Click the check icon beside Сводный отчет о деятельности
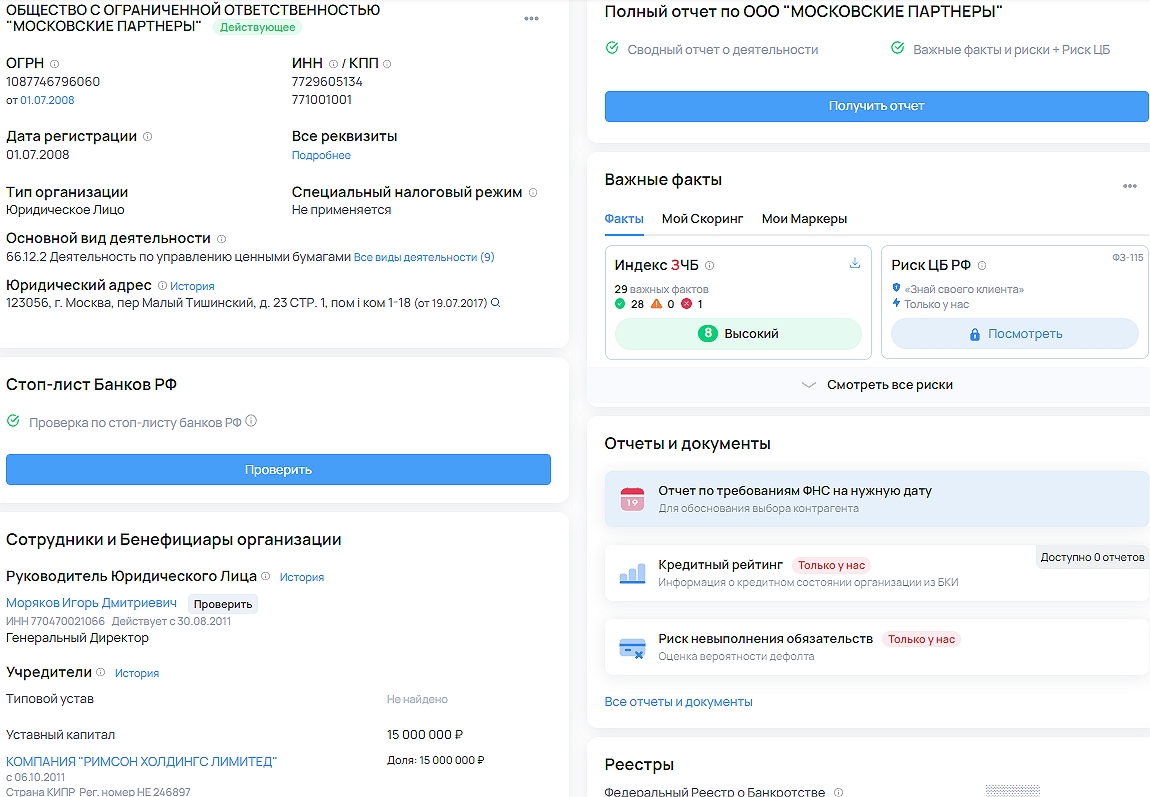 612,49
